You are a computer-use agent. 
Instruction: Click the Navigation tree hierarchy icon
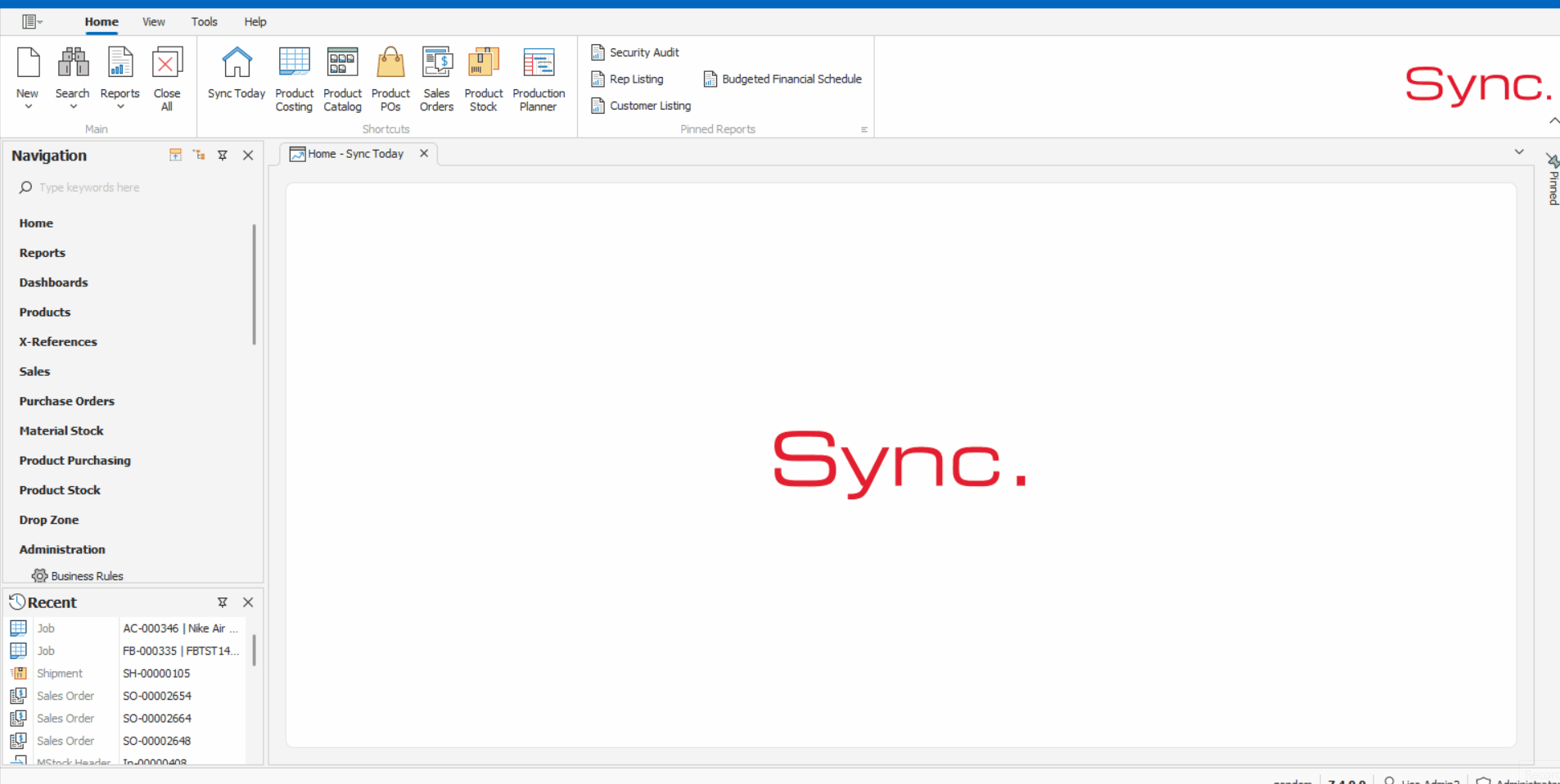[x=199, y=155]
